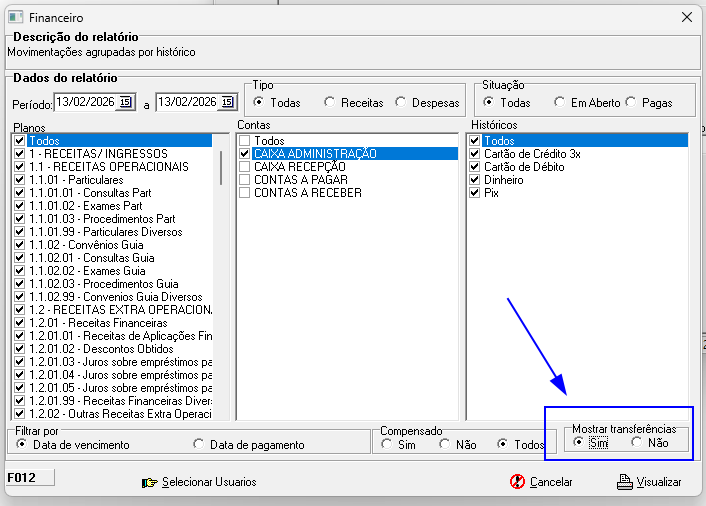Select Receitas radio in Tipo
Screen dimensions: 706x506
pyautogui.click(x=330, y=102)
